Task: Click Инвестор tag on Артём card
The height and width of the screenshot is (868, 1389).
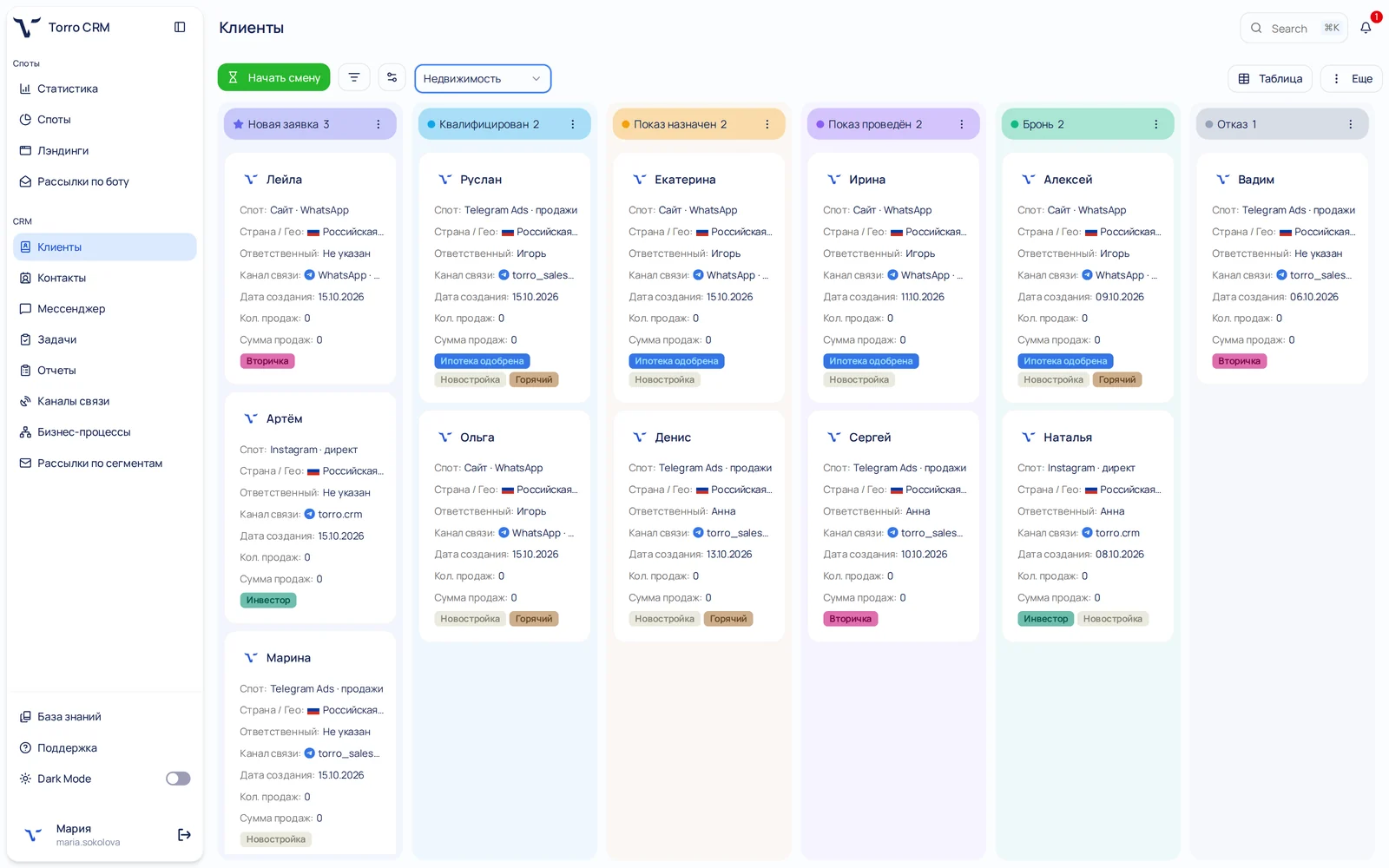Action: tap(268, 600)
